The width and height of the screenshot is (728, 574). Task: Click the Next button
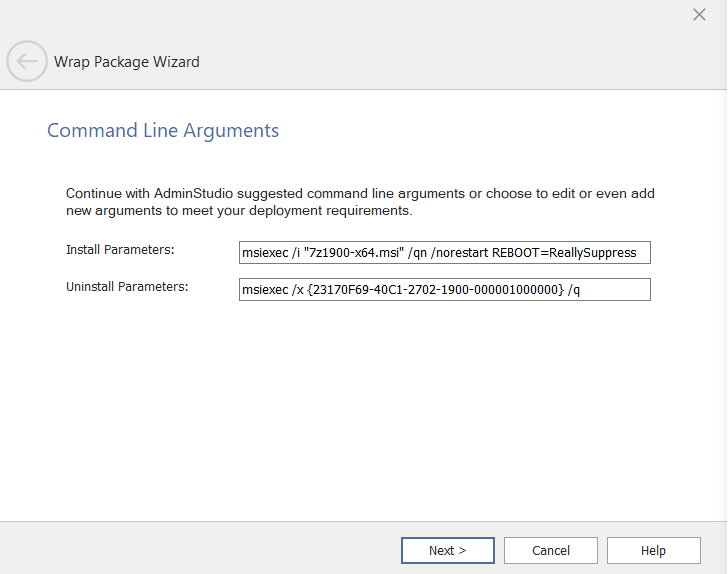tap(447, 550)
